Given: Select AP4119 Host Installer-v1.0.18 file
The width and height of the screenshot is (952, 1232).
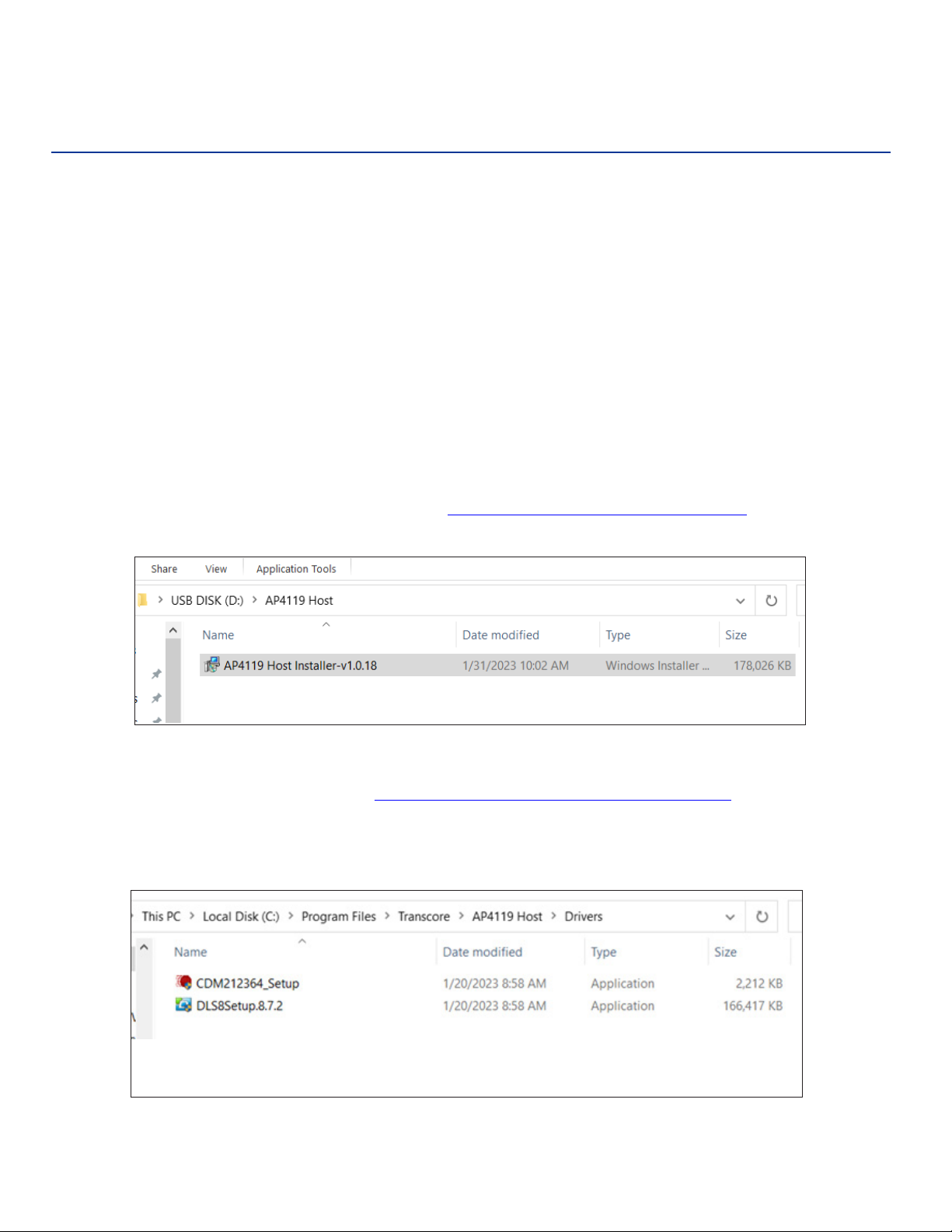Looking at the screenshot, I should [497, 665].
